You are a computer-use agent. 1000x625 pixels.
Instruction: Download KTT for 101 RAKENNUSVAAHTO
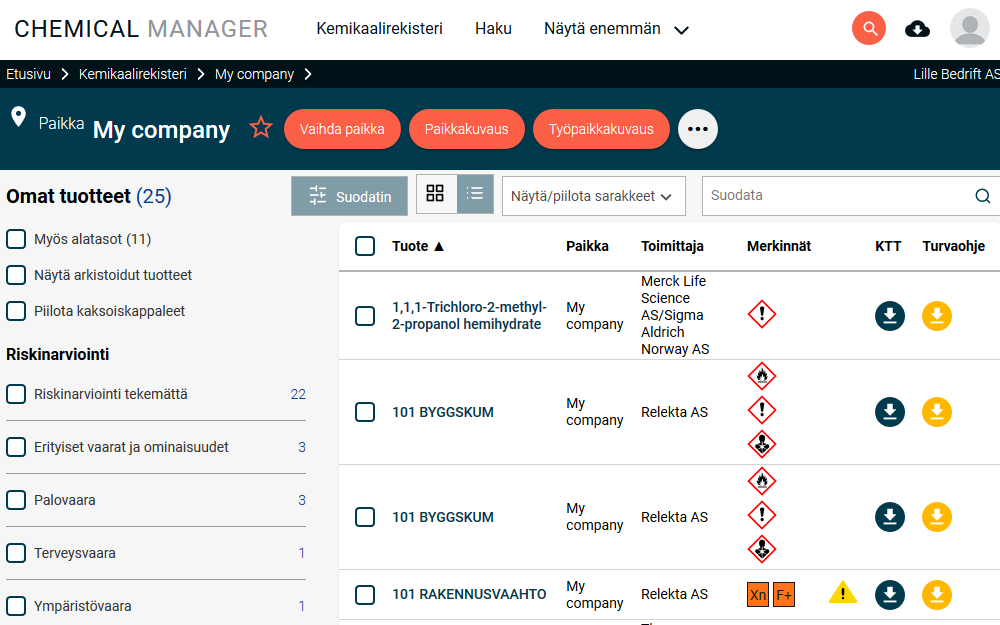[x=890, y=594]
